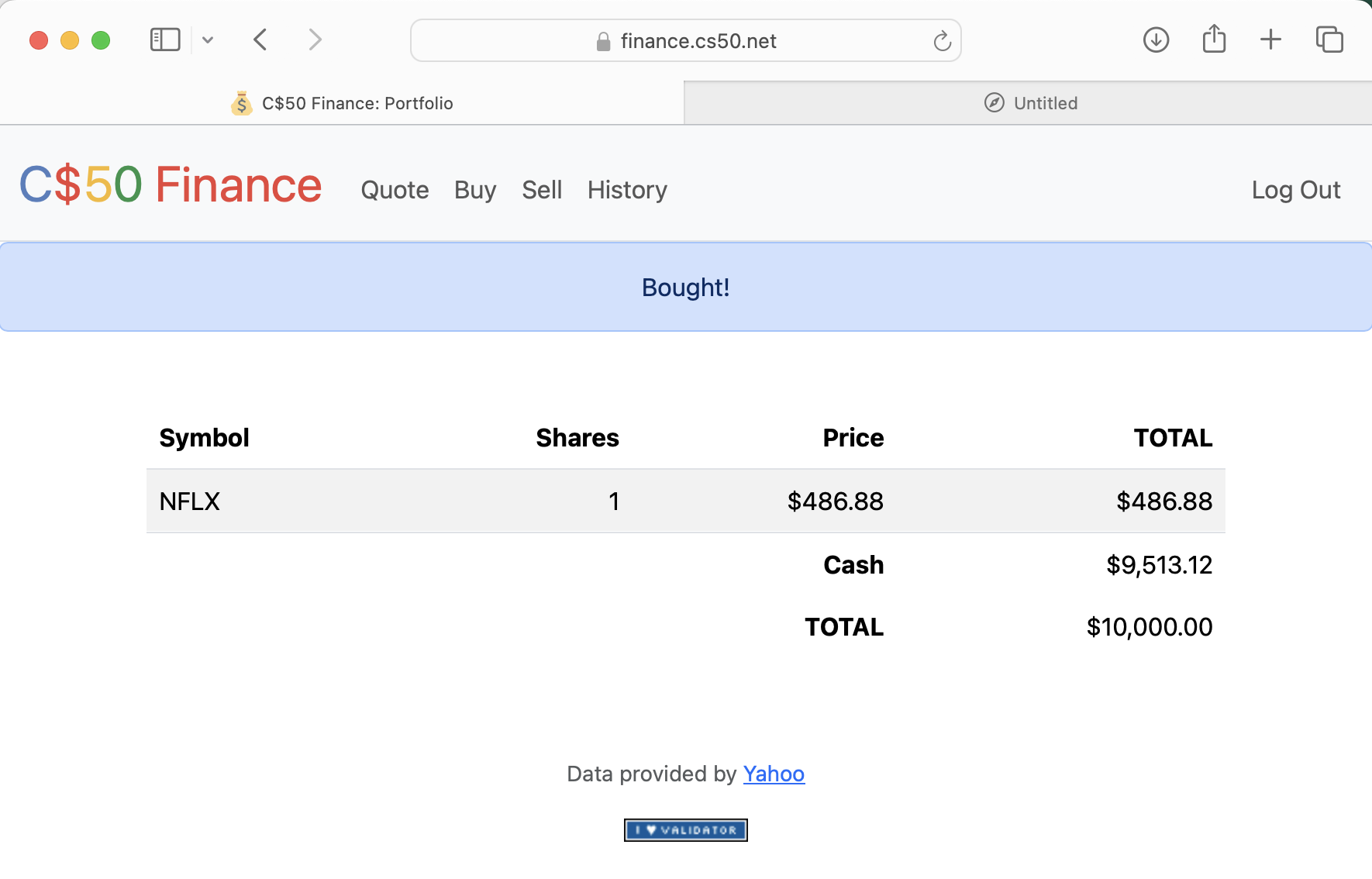Log Out of C$50 Finance

[1296, 190]
